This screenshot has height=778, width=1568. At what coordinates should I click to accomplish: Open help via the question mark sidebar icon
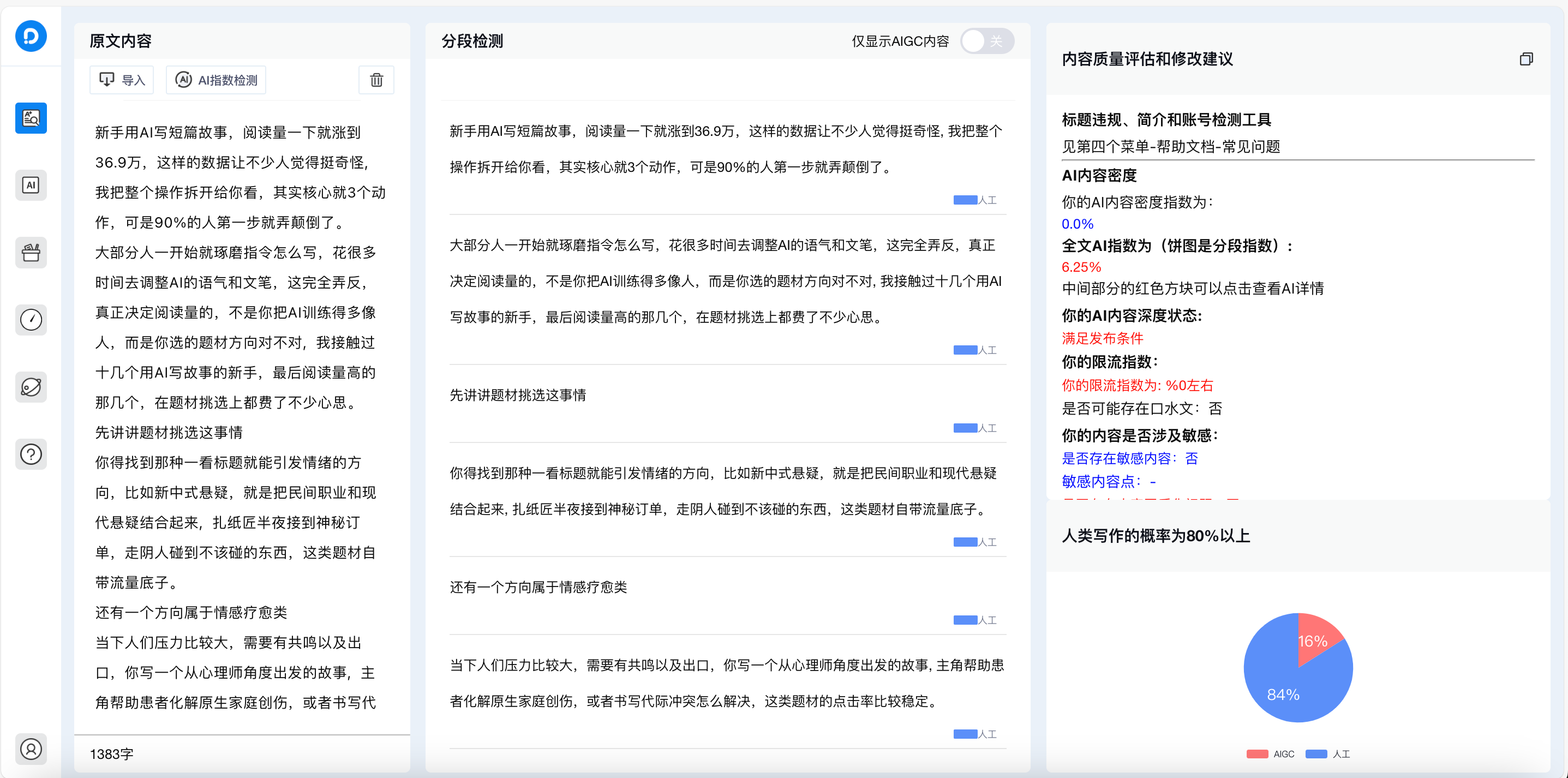tap(31, 453)
